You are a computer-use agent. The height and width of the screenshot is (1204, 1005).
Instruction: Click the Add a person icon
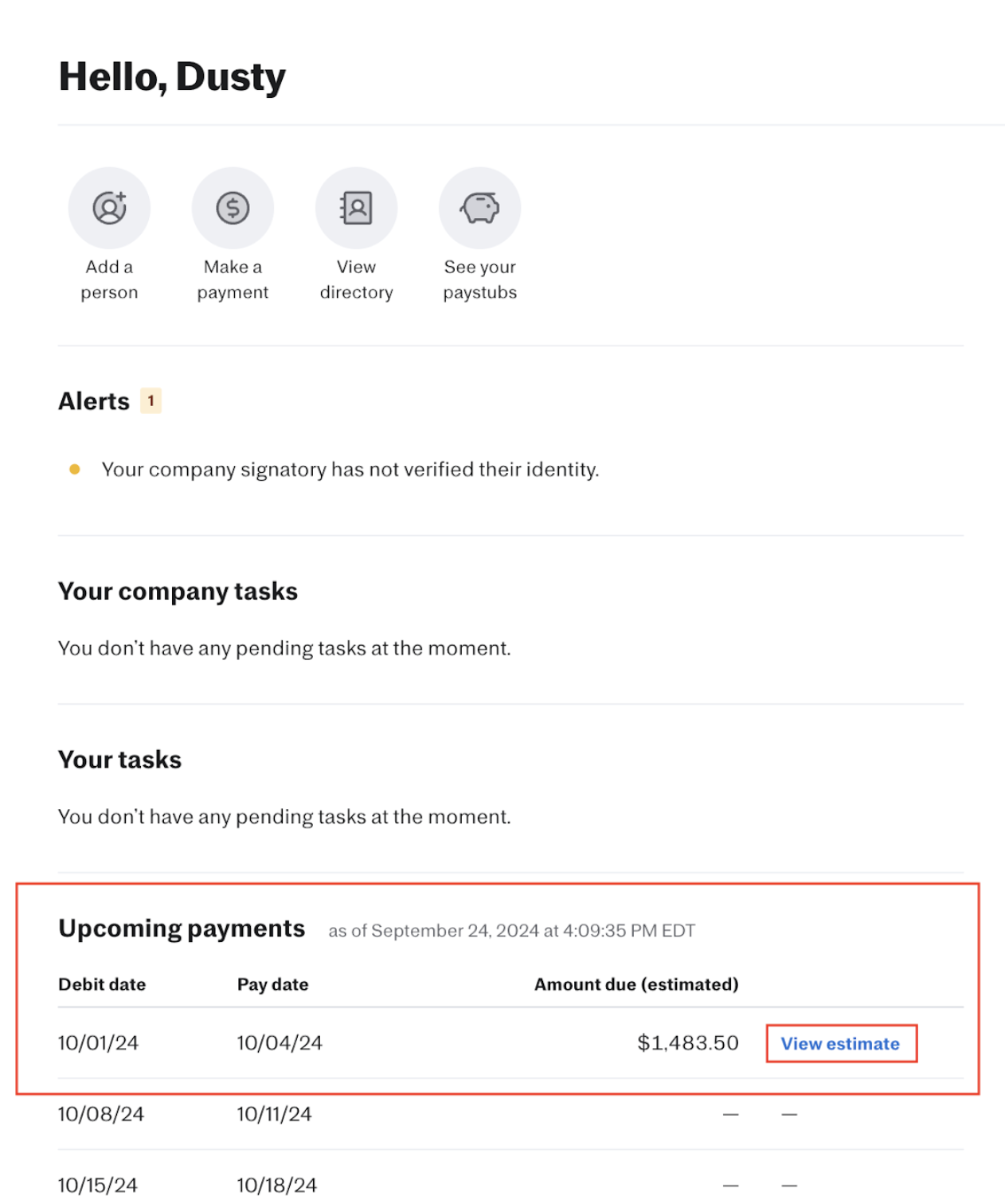click(109, 208)
